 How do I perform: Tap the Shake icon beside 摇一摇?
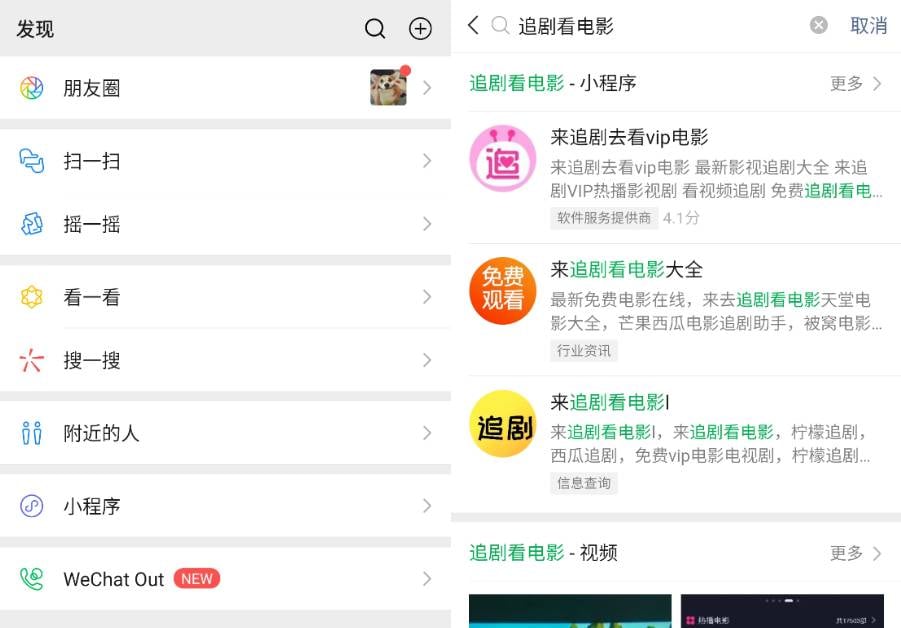coord(32,224)
